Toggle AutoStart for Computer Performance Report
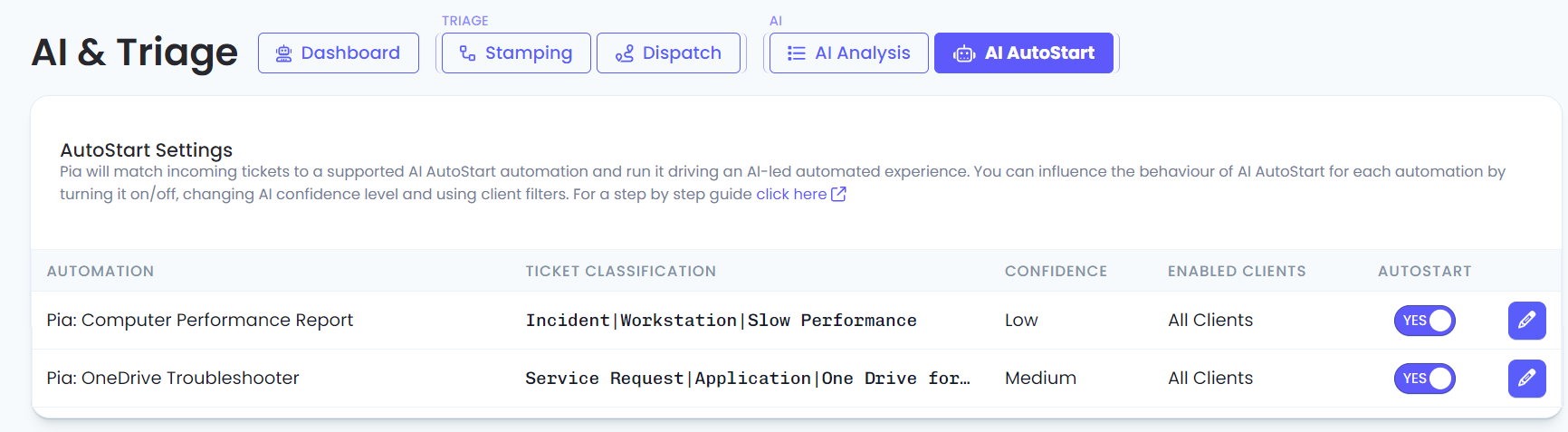This screenshot has width=1568, height=432. pyautogui.click(x=1424, y=321)
